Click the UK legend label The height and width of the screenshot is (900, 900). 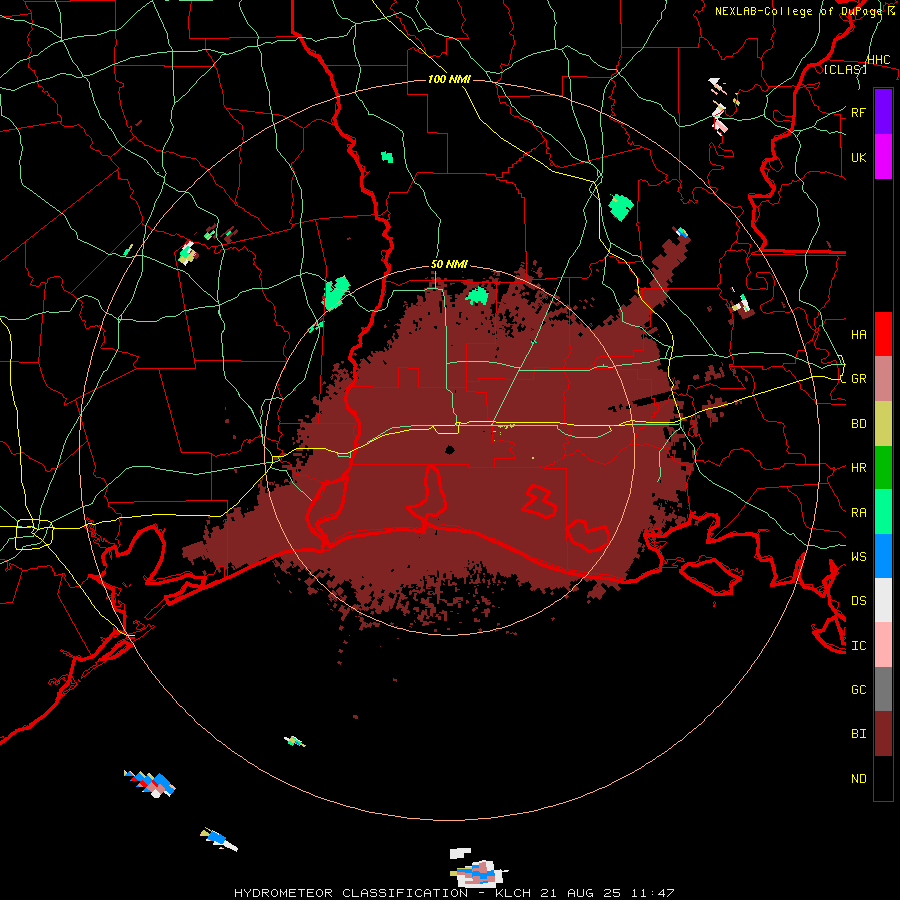858,157
